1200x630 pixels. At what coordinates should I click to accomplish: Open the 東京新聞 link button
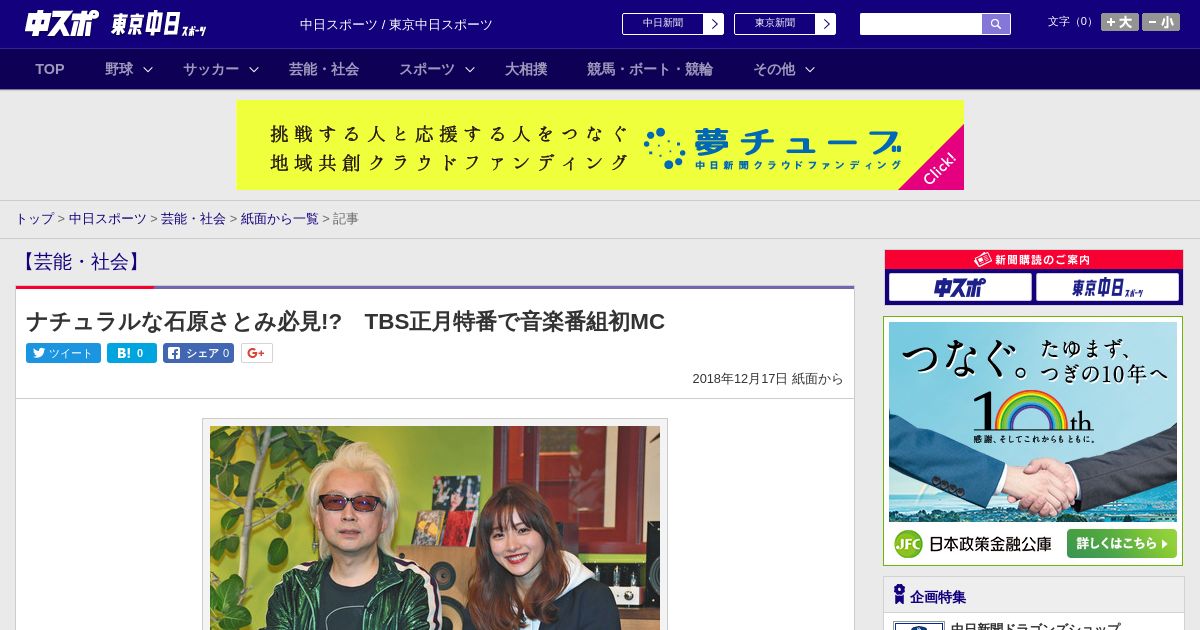pos(775,24)
